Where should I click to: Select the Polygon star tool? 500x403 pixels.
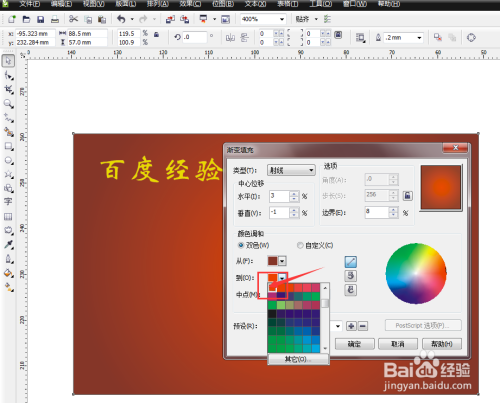pos(8,174)
